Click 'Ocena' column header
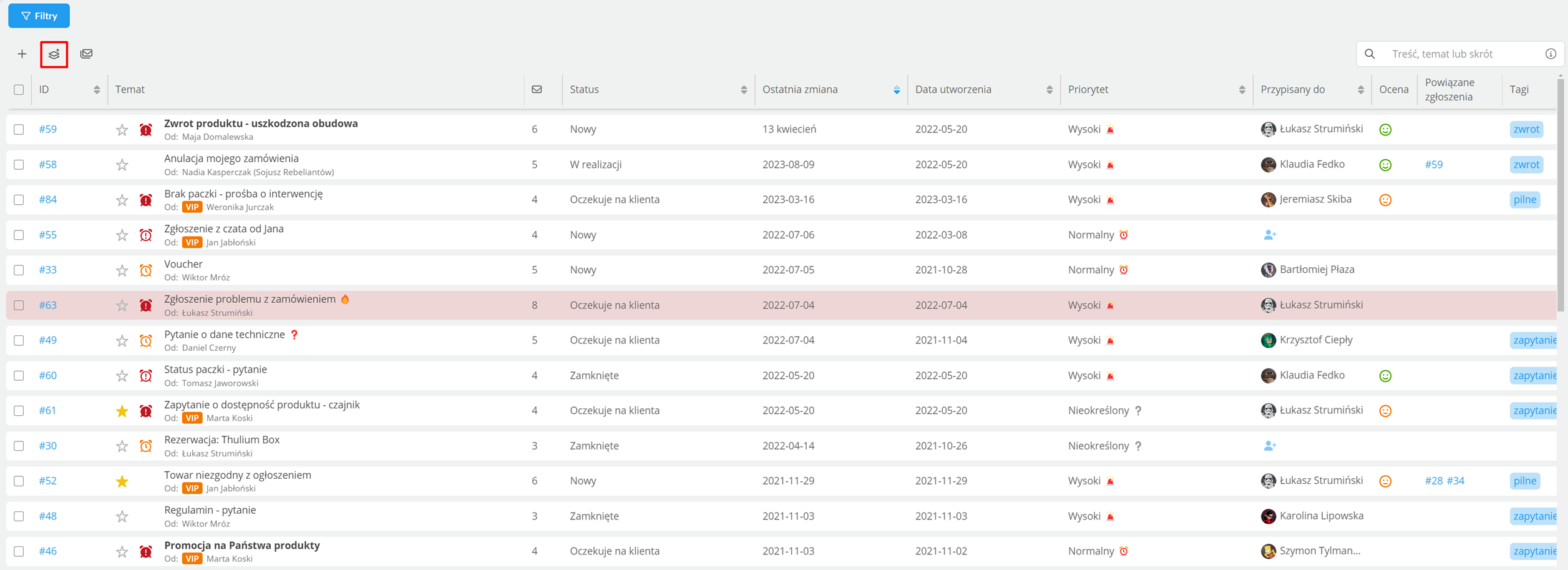This screenshot has height=570, width=1568. 1393,89
